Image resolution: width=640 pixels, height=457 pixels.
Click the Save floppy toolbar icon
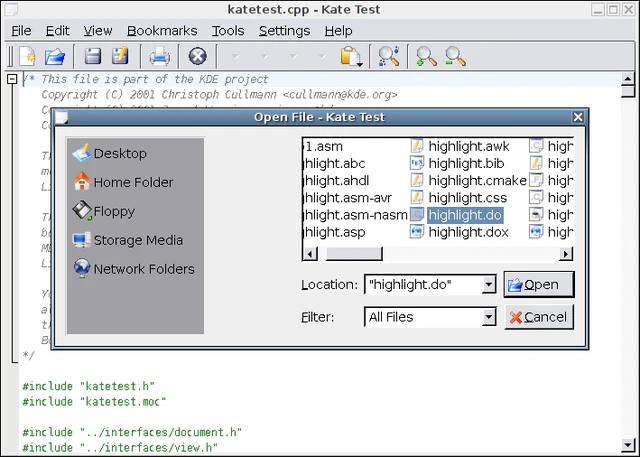click(x=93, y=56)
